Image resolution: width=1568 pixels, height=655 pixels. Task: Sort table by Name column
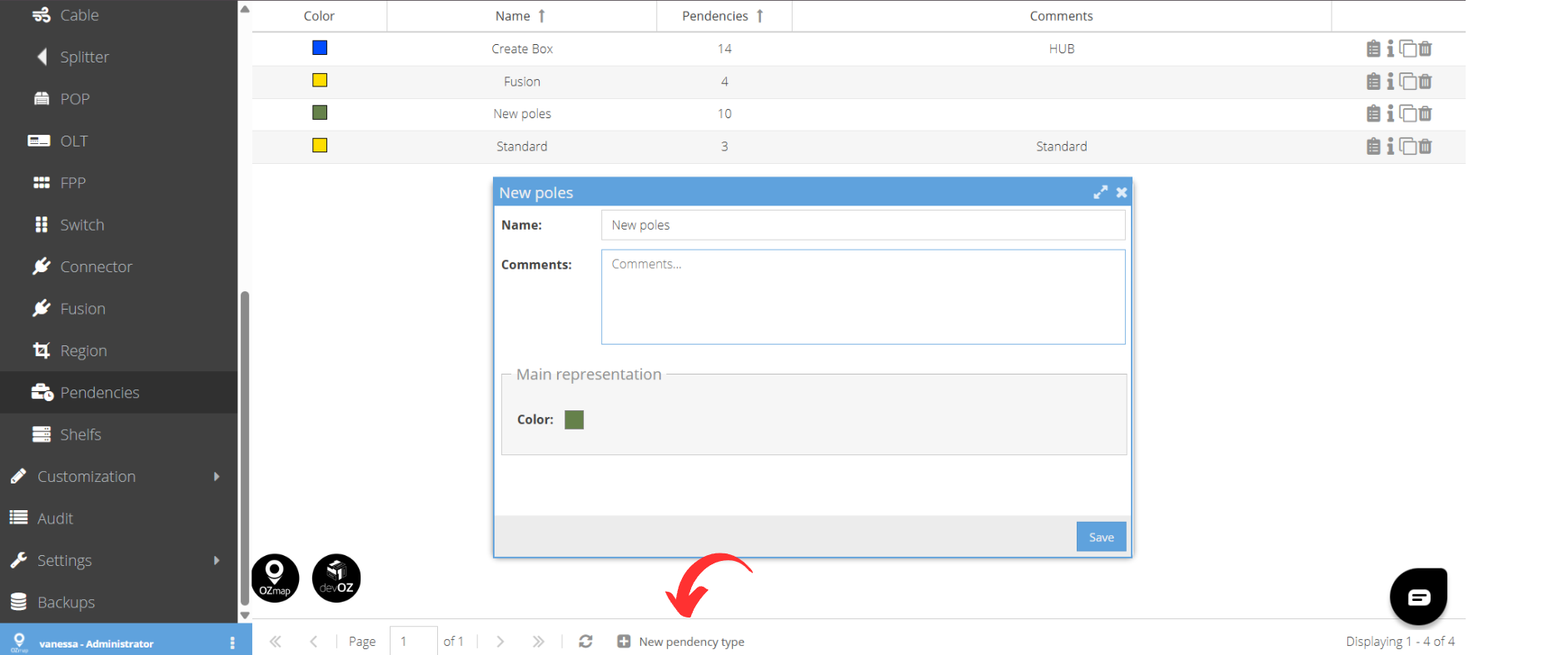coord(521,16)
